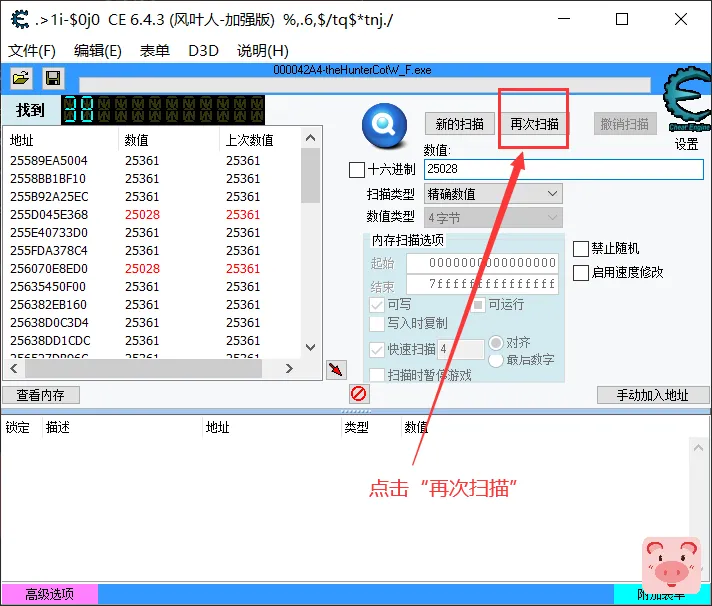Click results list horizontal scroll left arrow
This screenshot has width=712, height=606.
tap(14, 369)
